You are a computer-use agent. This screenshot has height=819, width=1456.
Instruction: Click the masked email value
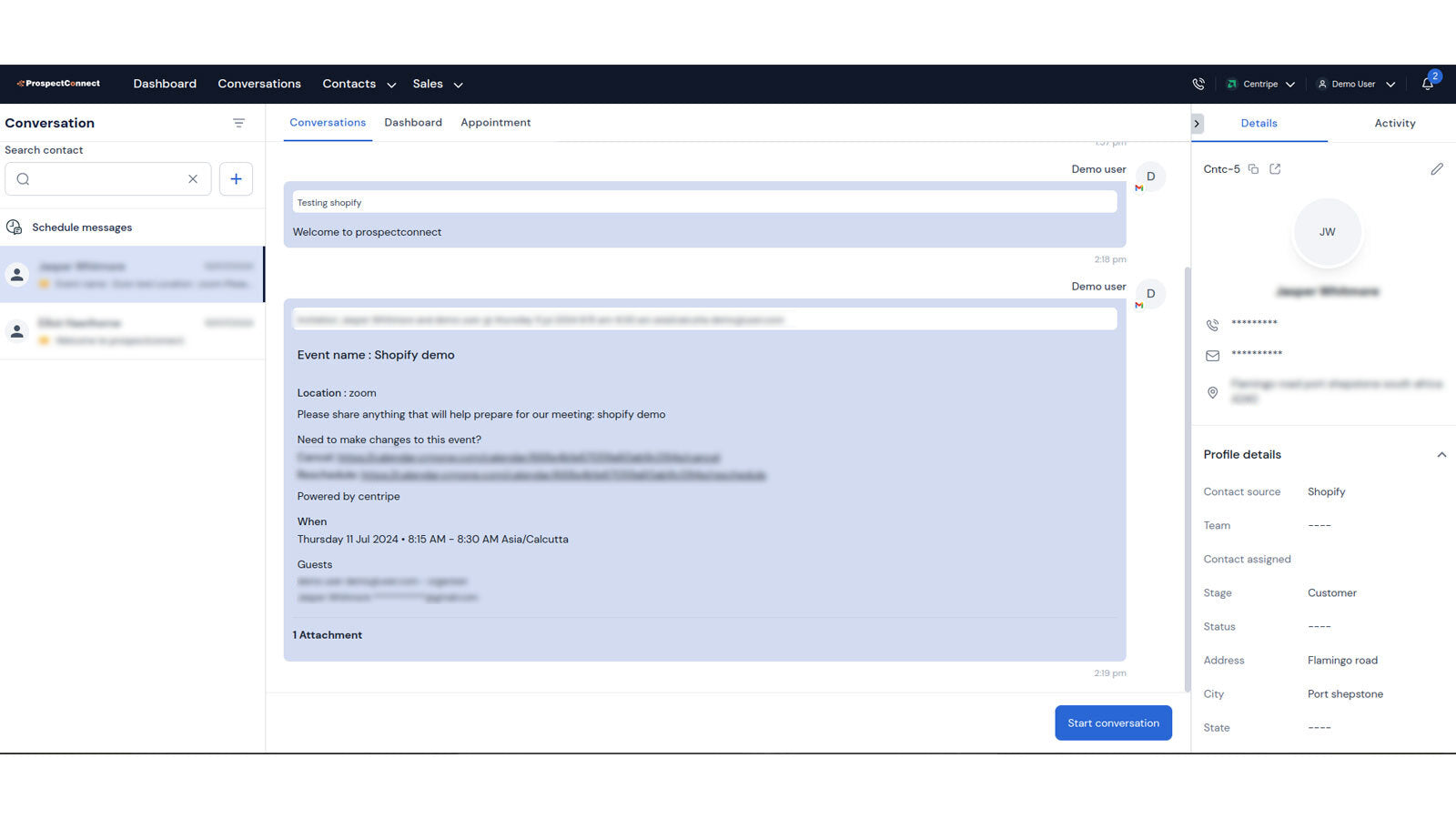pyautogui.click(x=1257, y=354)
